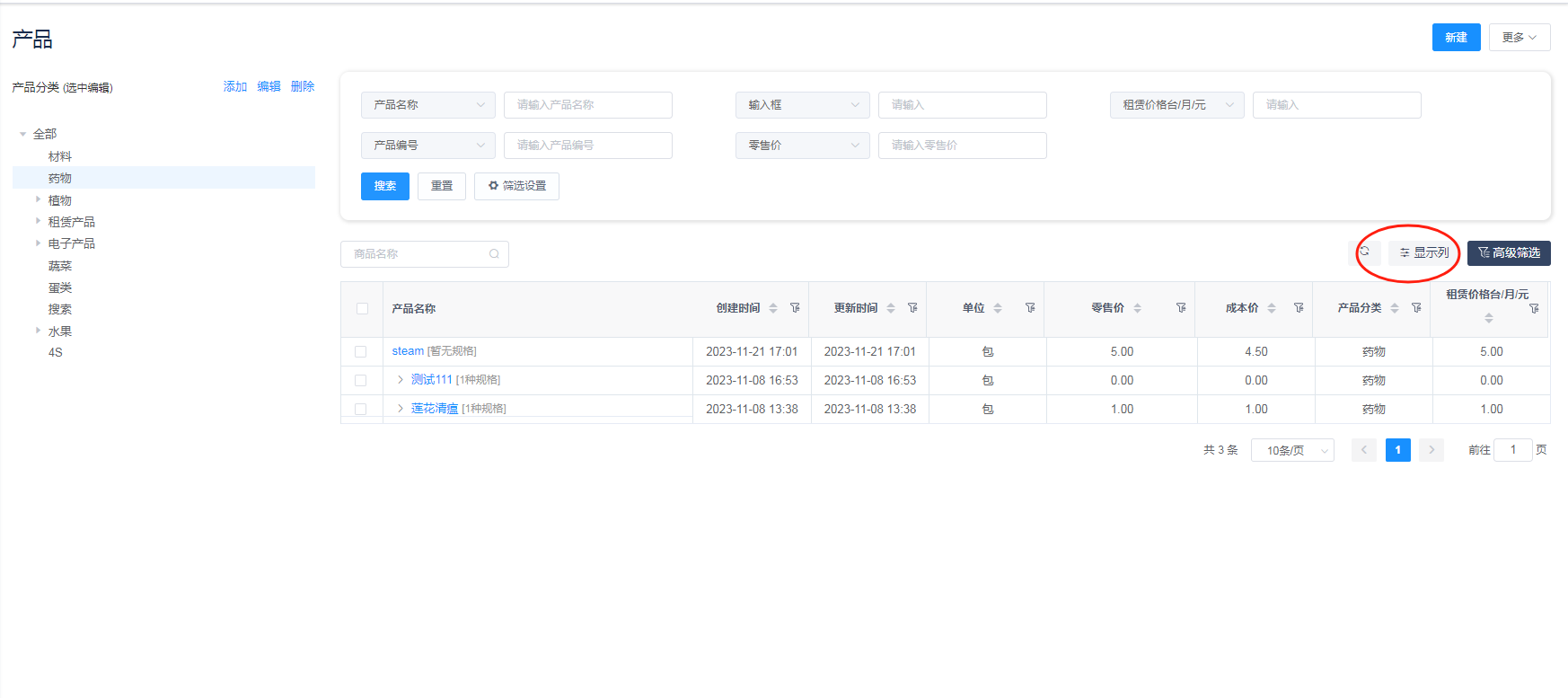Click filter icon on 单位 column
The height and width of the screenshot is (698, 1568).
[1030, 308]
